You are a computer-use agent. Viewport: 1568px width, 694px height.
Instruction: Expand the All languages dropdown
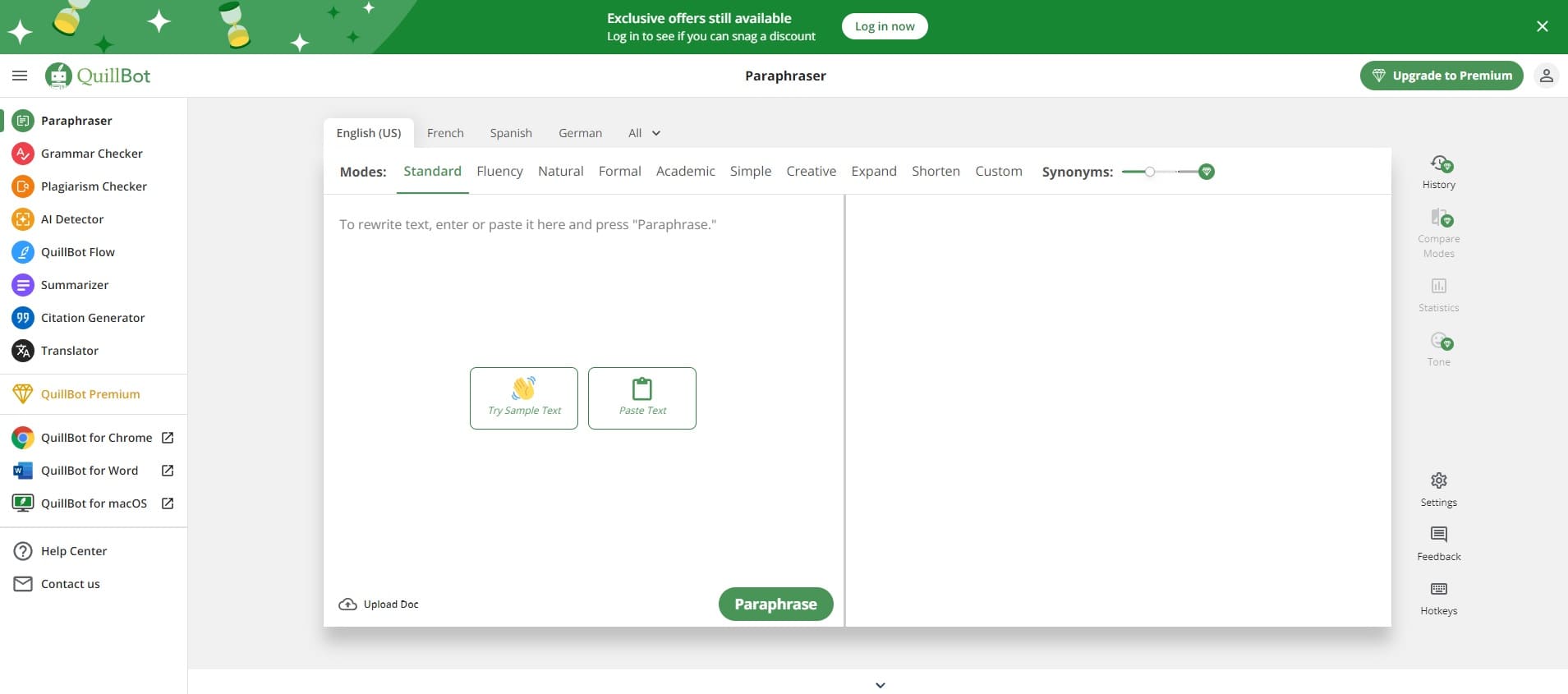(645, 133)
